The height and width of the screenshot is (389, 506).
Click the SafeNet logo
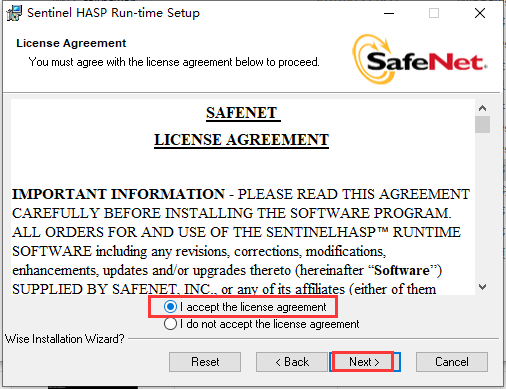pyautogui.click(x=419, y=59)
